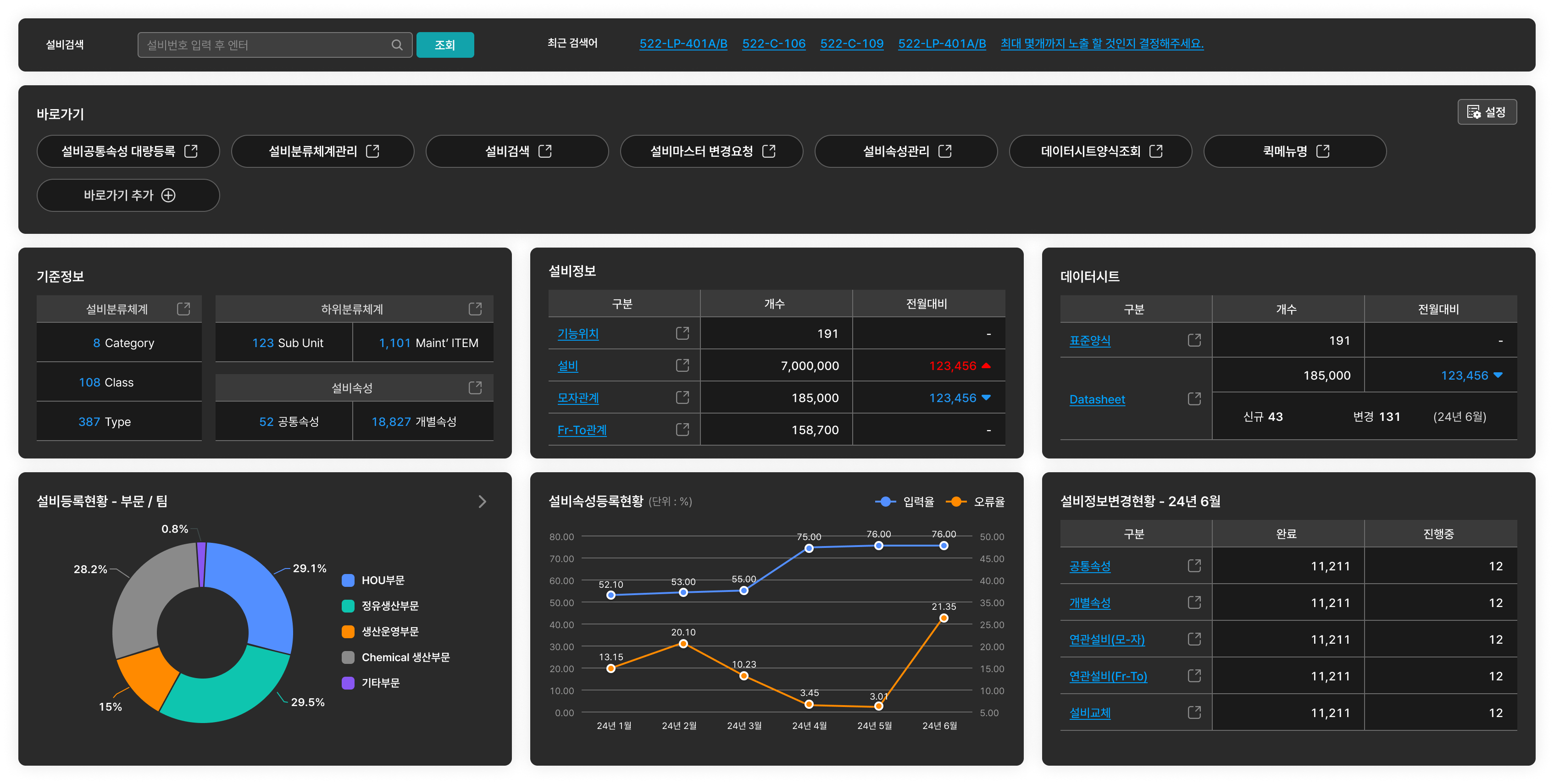Screen dimensions: 1554x784
Task: Open the 표준양식 link in 데이터시트
Action: click(1089, 340)
